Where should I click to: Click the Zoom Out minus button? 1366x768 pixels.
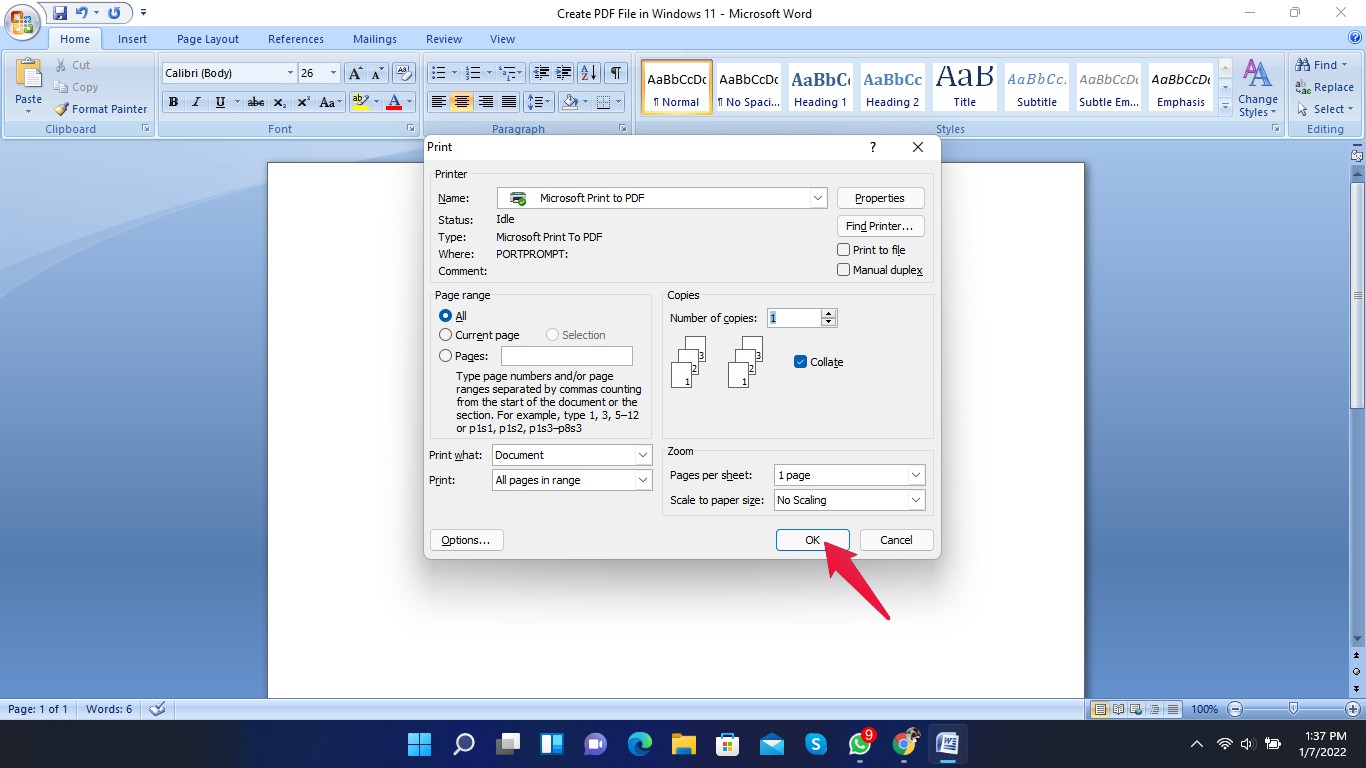(x=1234, y=709)
